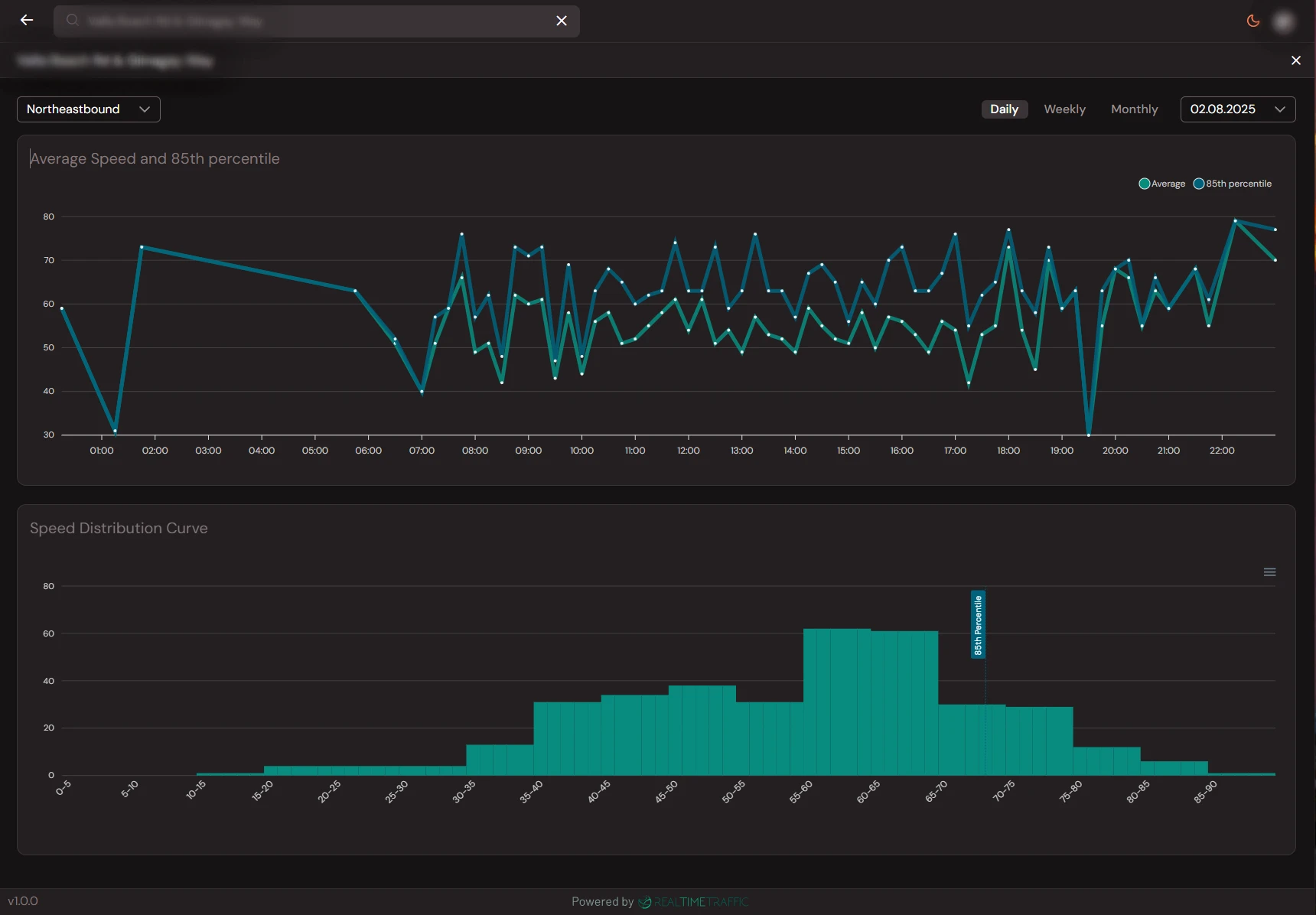Select the Daily view tab
This screenshot has height=915, width=1316.
[1004, 109]
